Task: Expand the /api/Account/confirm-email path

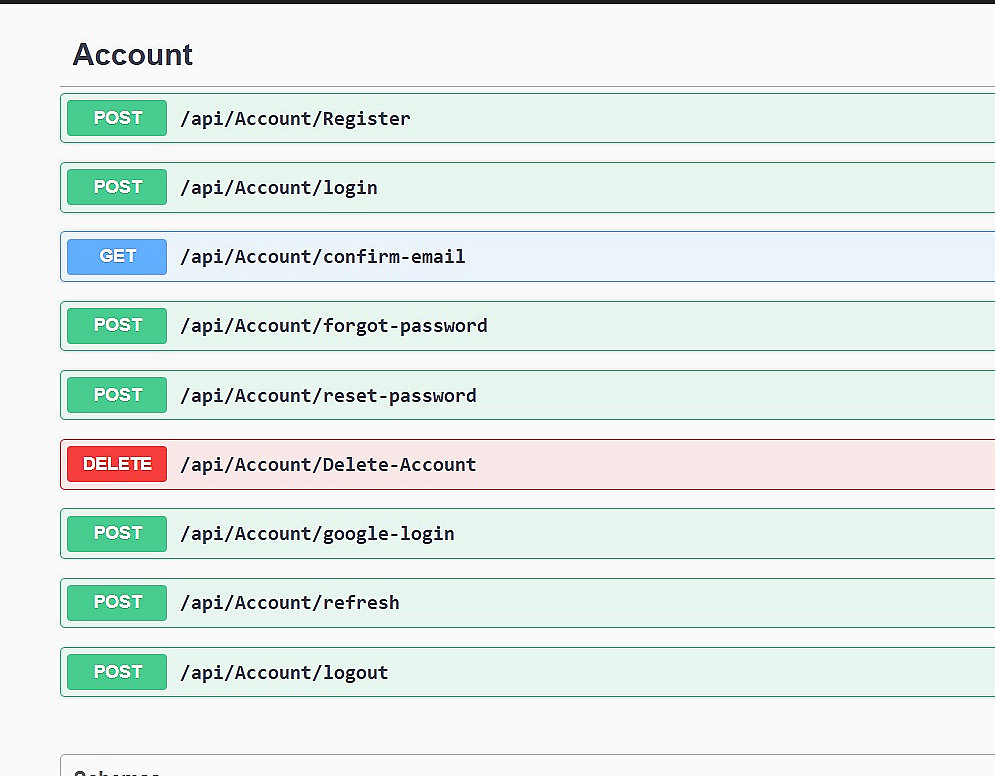Action: (322, 257)
